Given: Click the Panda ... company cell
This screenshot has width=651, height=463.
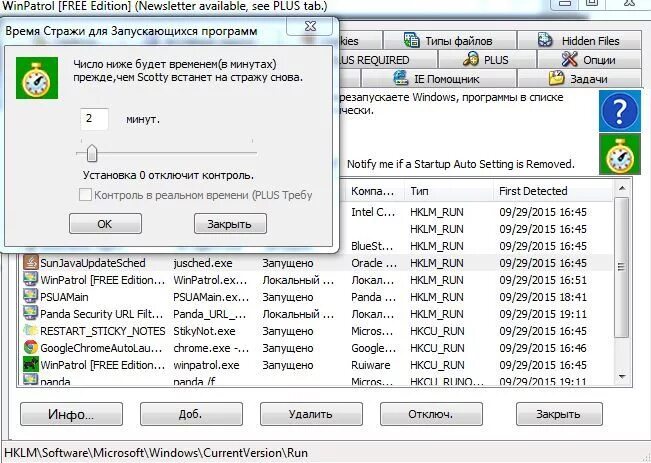Looking at the screenshot, I should [373, 297].
